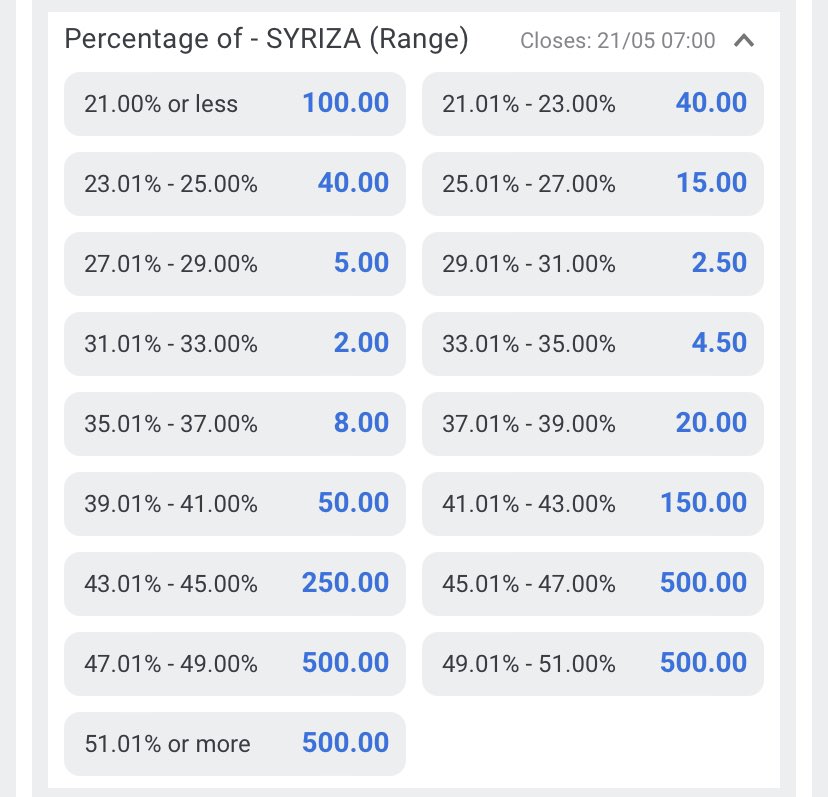Click the Closes 21/05 07:00 label
This screenshot has height=797, width=828.
(618, 41)
